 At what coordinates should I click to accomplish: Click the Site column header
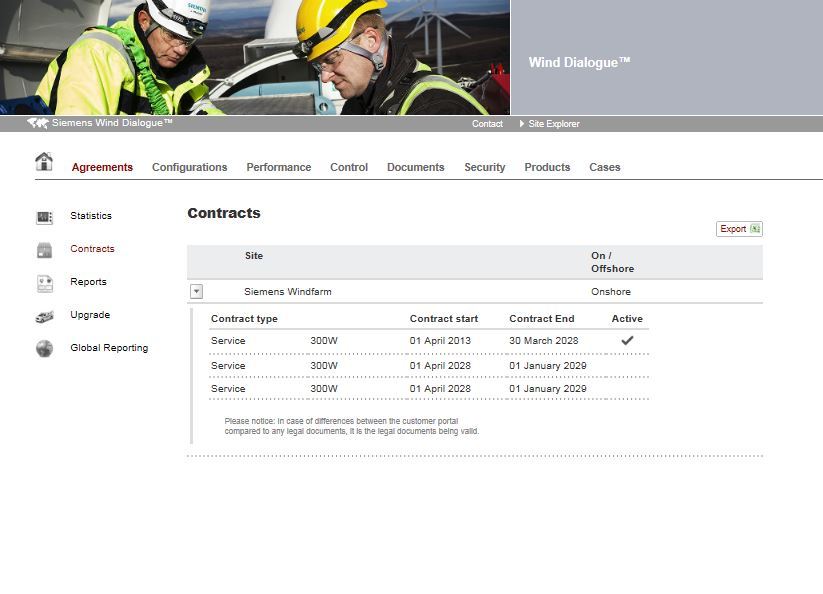(x=254, y=256)
